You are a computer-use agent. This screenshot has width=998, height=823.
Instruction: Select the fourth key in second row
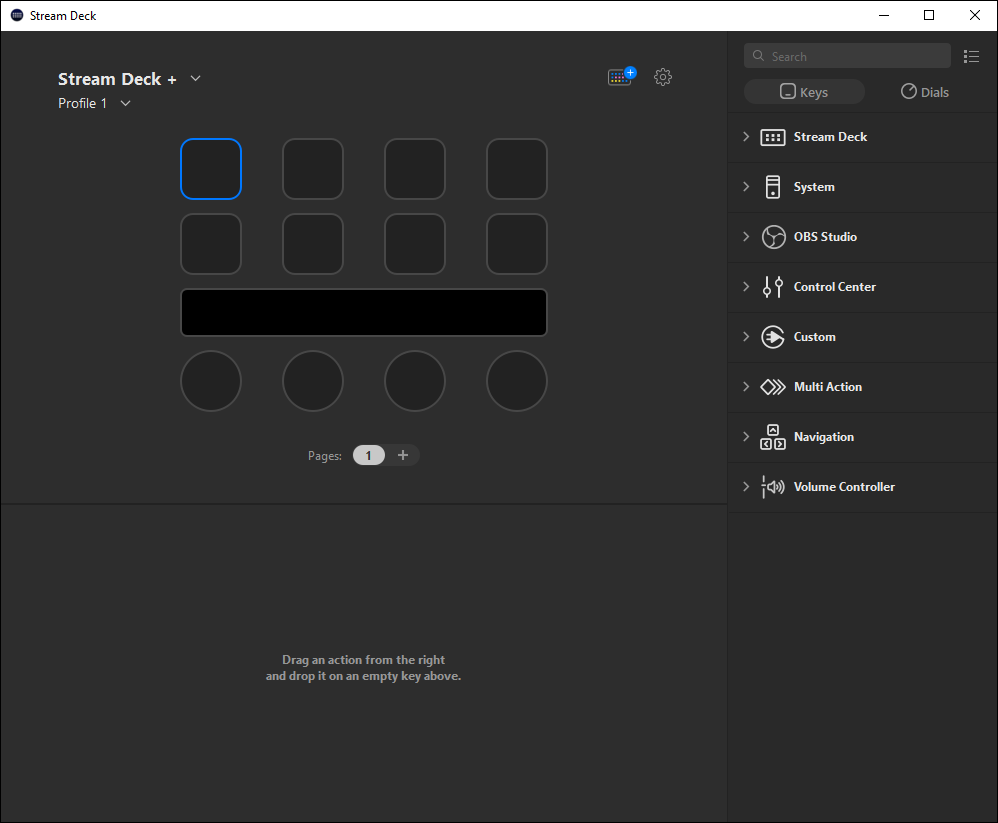516,244
